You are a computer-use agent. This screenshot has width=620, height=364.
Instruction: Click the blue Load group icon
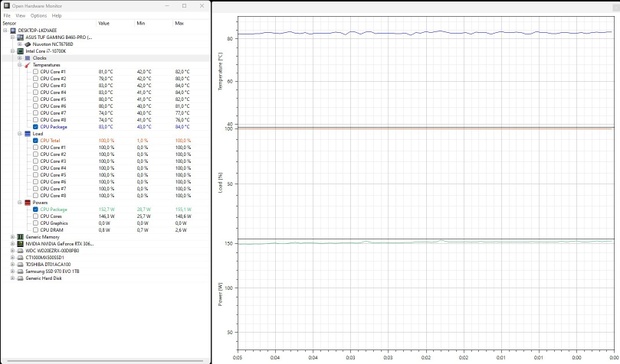(28, 134)
